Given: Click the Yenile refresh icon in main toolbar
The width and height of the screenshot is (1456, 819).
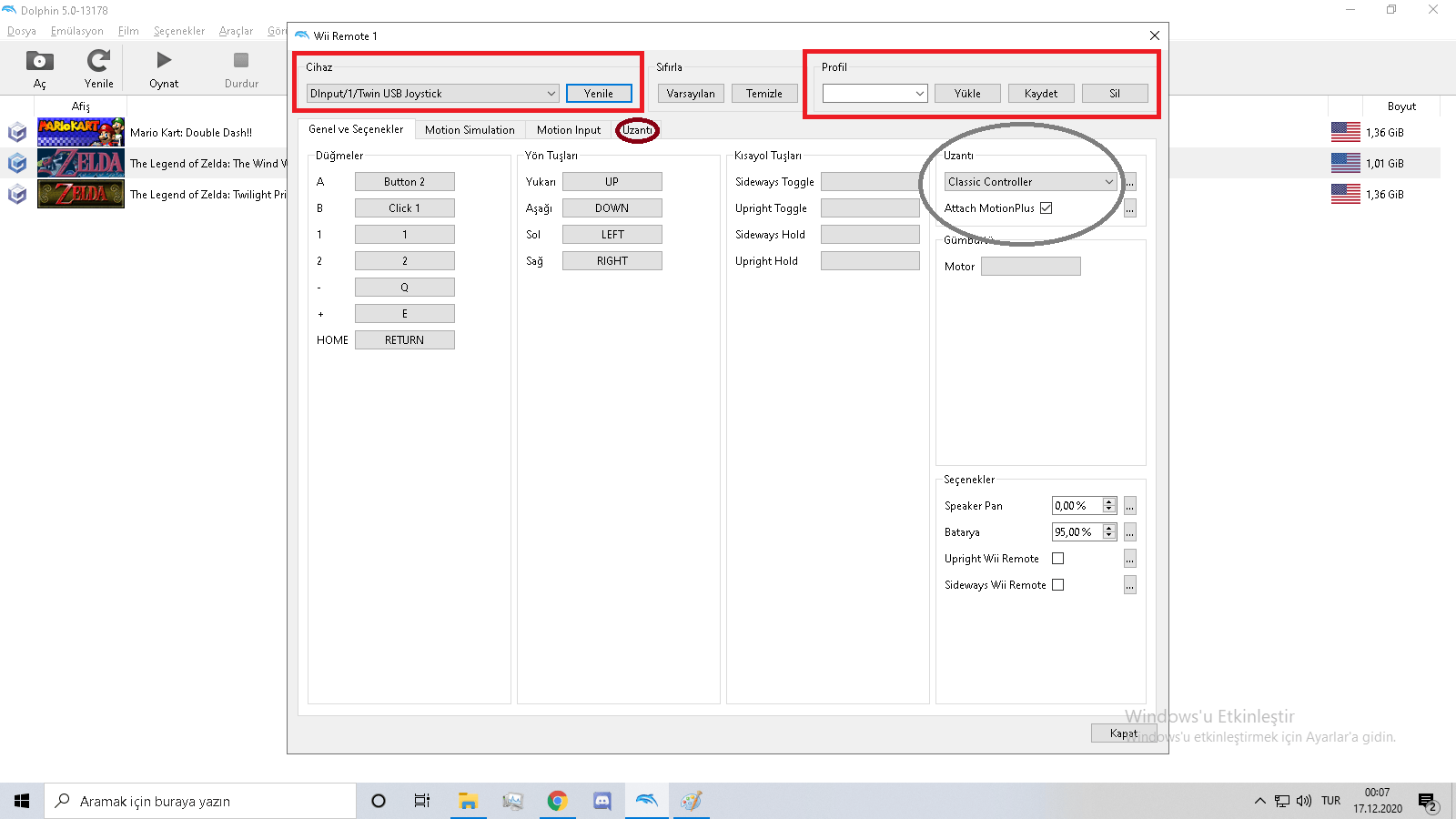Looking at the screenshot, I should 98,61.
